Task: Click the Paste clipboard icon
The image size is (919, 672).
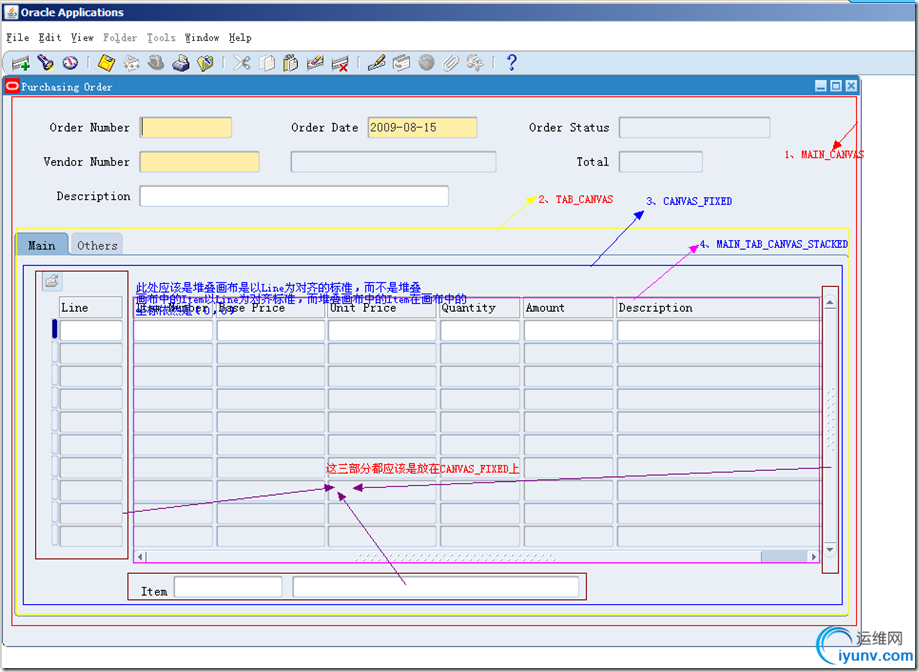Action: tap(291, 63)
